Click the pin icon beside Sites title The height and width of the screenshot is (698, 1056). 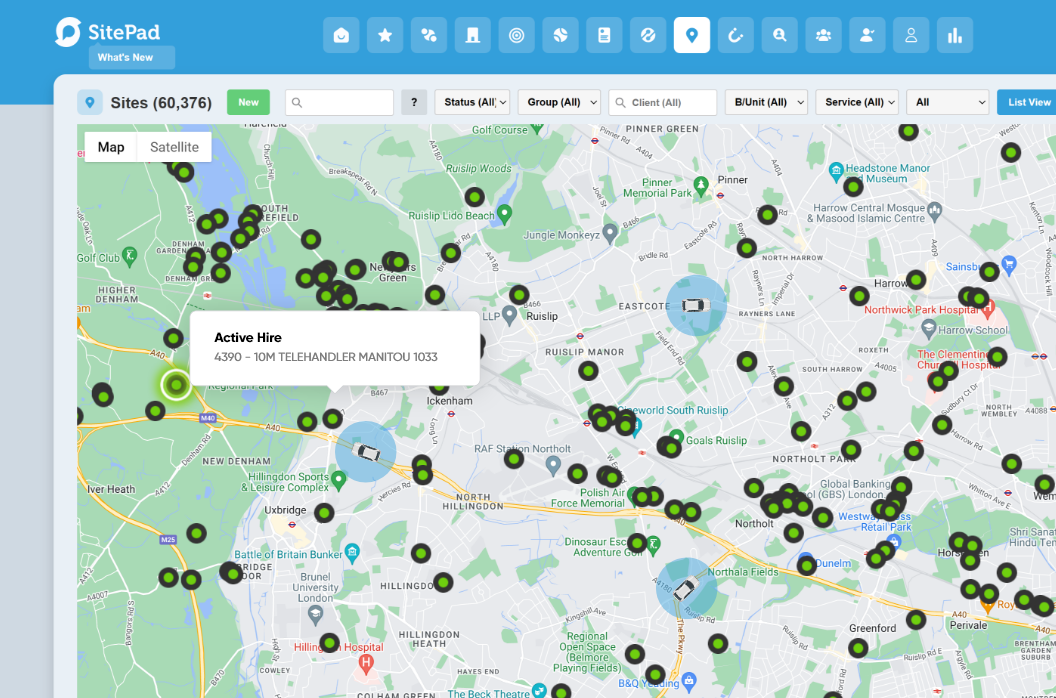(x=90, y=102)
